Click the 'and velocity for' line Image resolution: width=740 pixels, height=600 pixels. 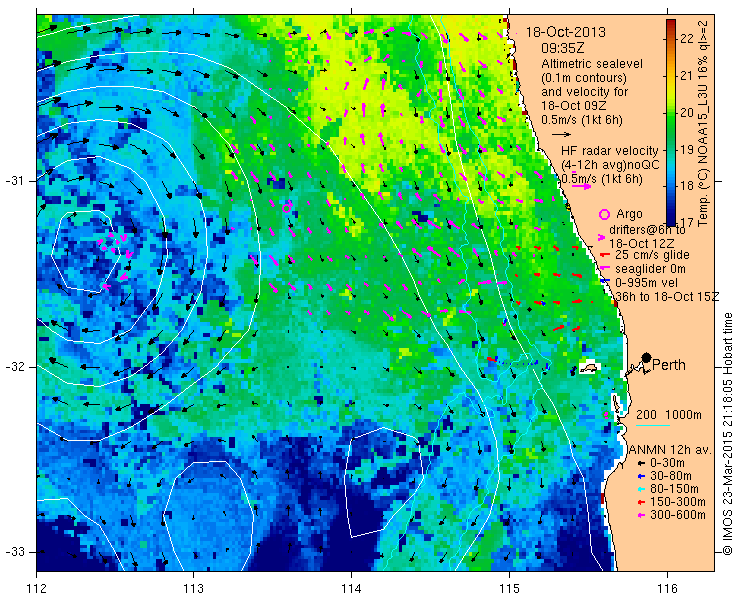click(584, 92)
